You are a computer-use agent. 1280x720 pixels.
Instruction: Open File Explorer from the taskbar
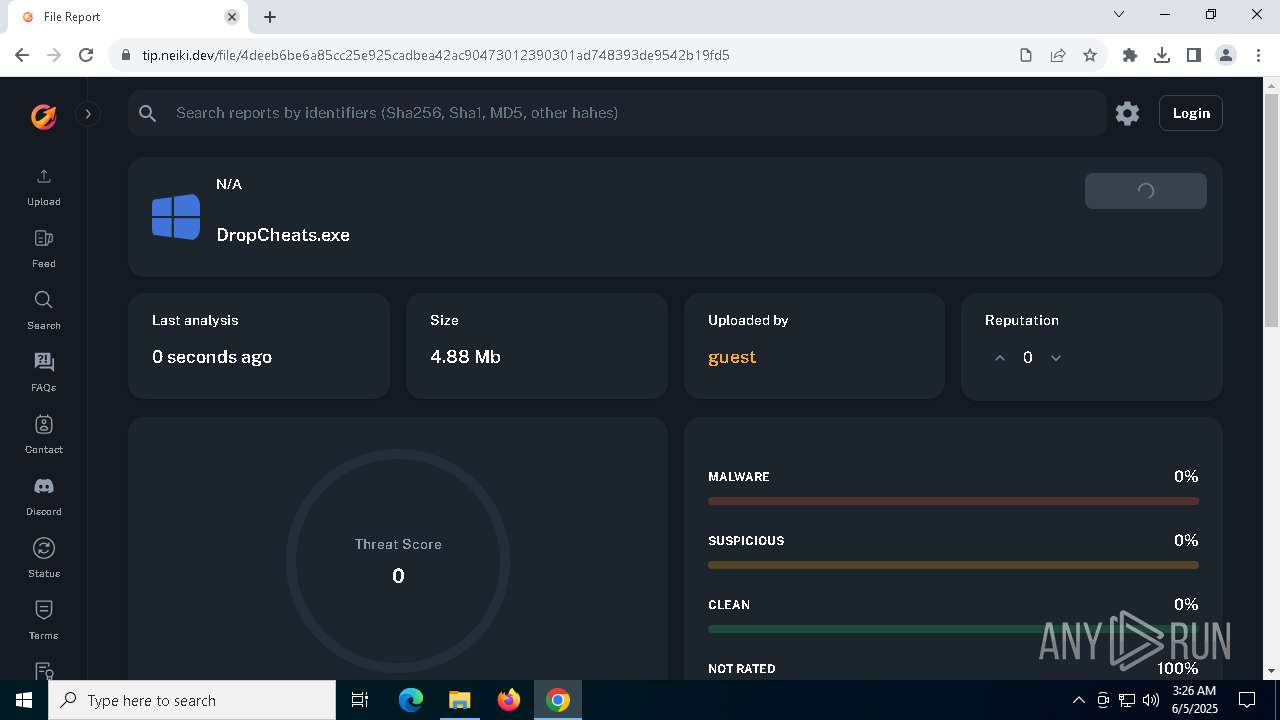point(459,700)
